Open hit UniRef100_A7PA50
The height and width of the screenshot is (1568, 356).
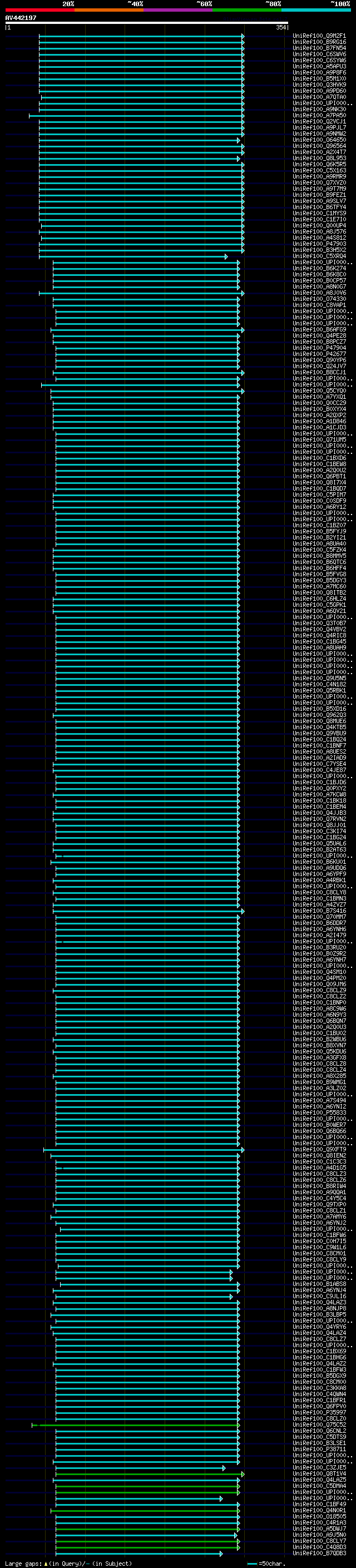pos(319,115)
